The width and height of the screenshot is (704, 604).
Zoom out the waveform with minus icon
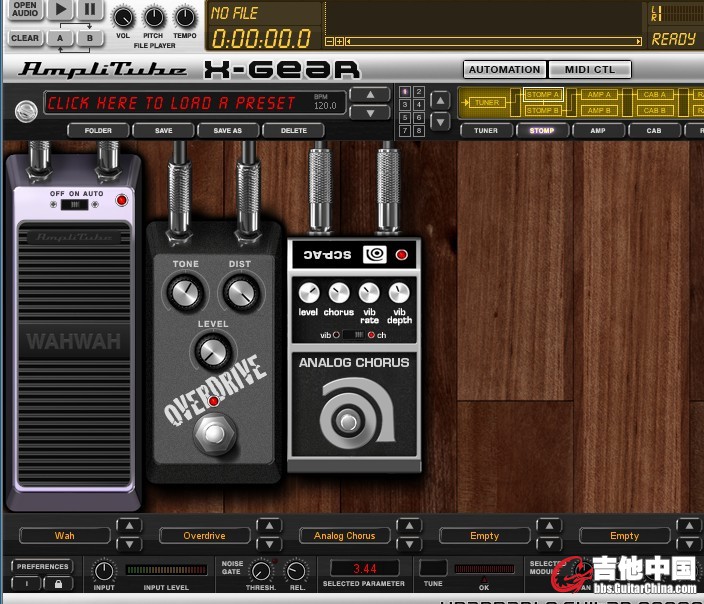point(329,42)
